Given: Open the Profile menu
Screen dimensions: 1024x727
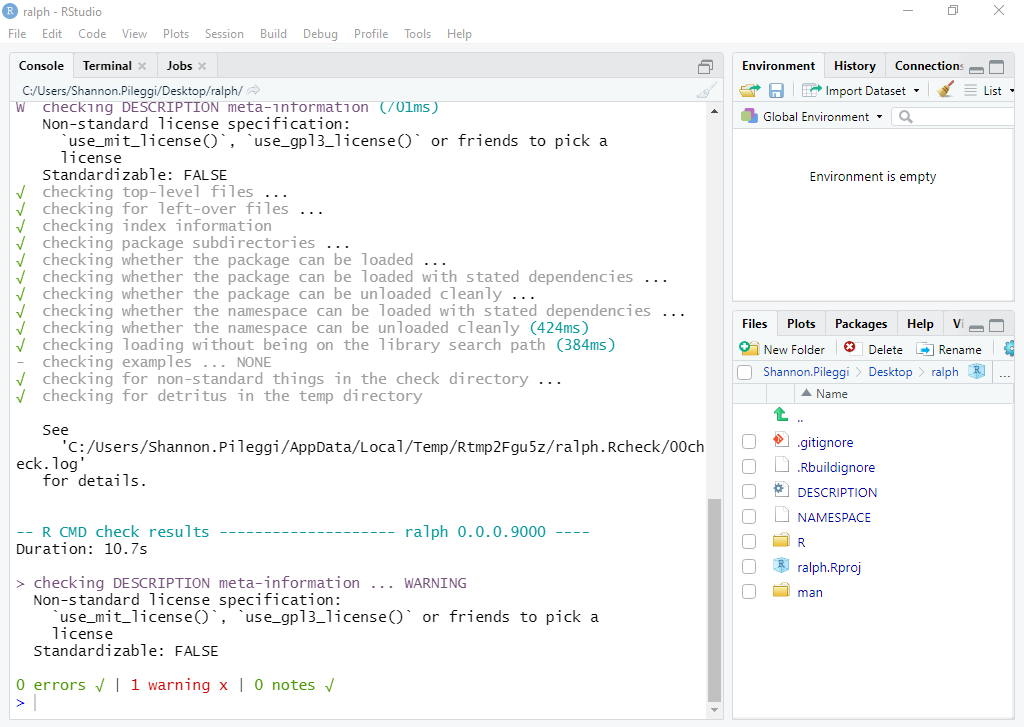Looking at the screenshot, I should tap(371, 34).
